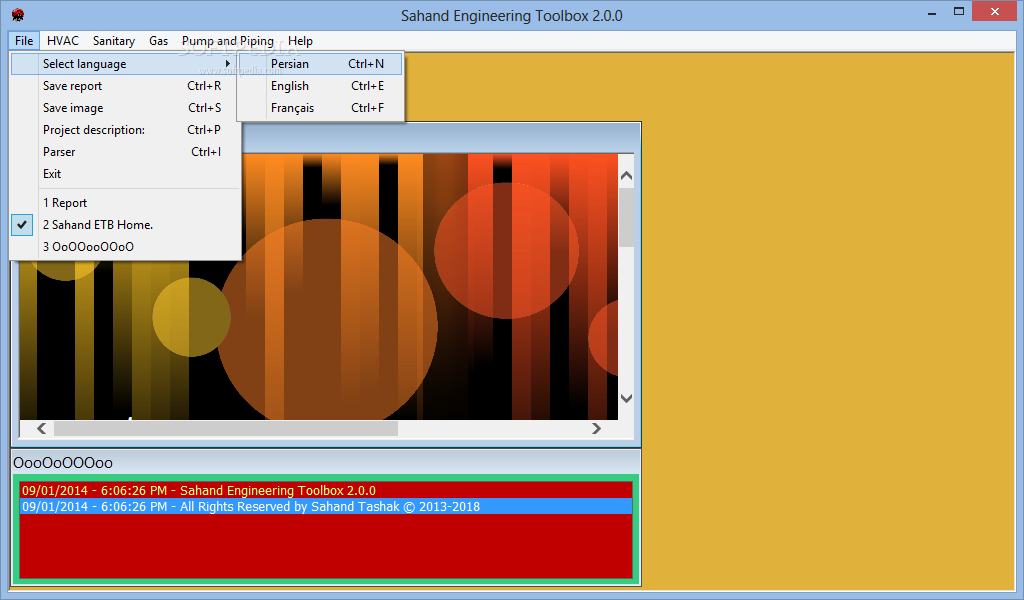Click the vertical scrollbar thumb of image

pos(626,217)
